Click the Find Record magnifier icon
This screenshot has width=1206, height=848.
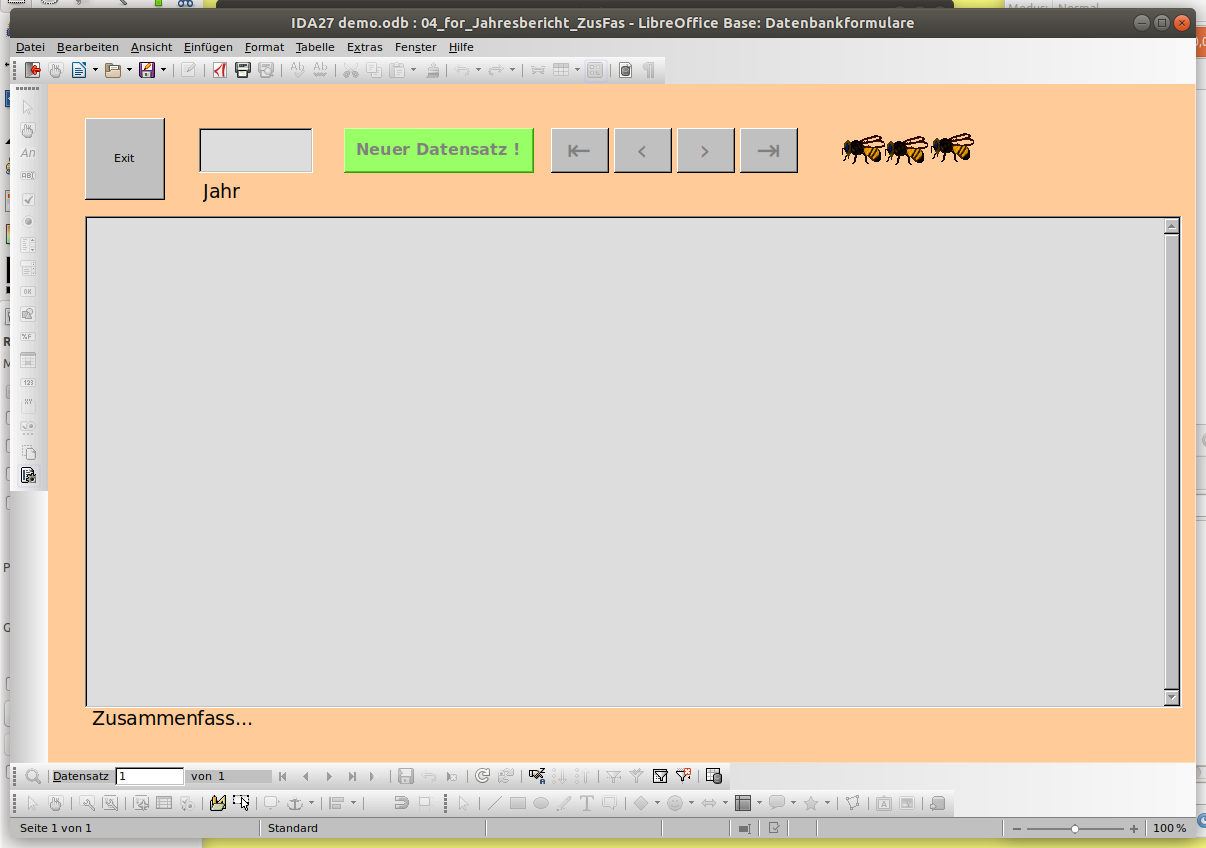[32, 776]
